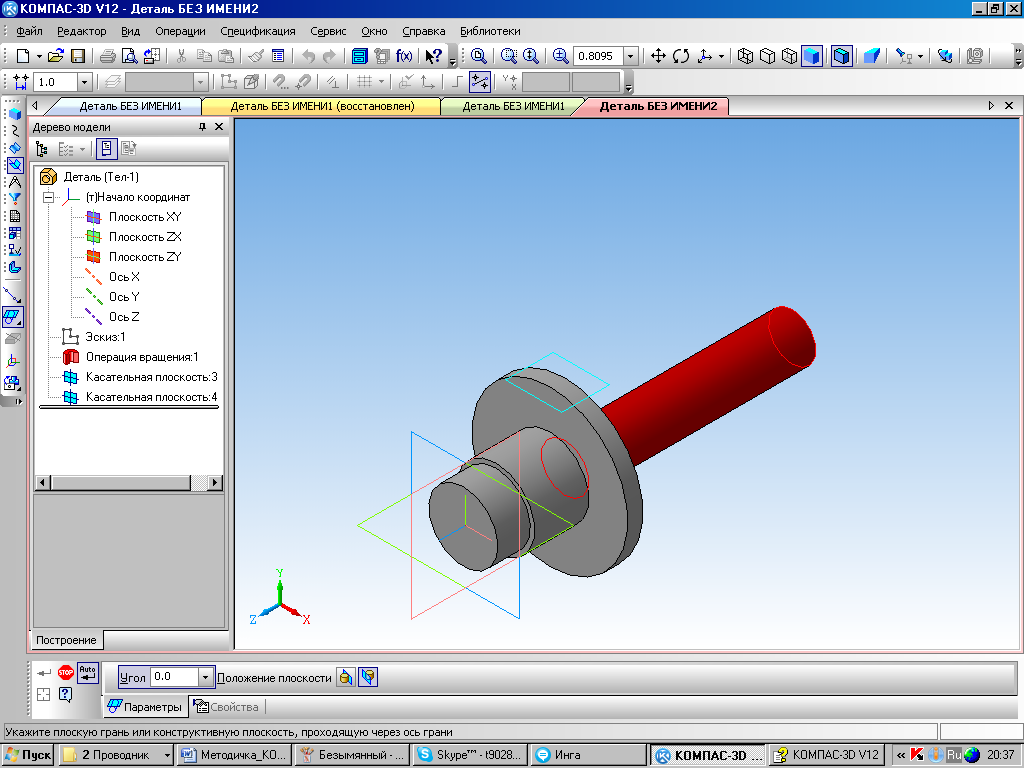Switch to shaded display mode
Image resolution: width=1024 pixels, height=768 pixels.
[812, 56]
